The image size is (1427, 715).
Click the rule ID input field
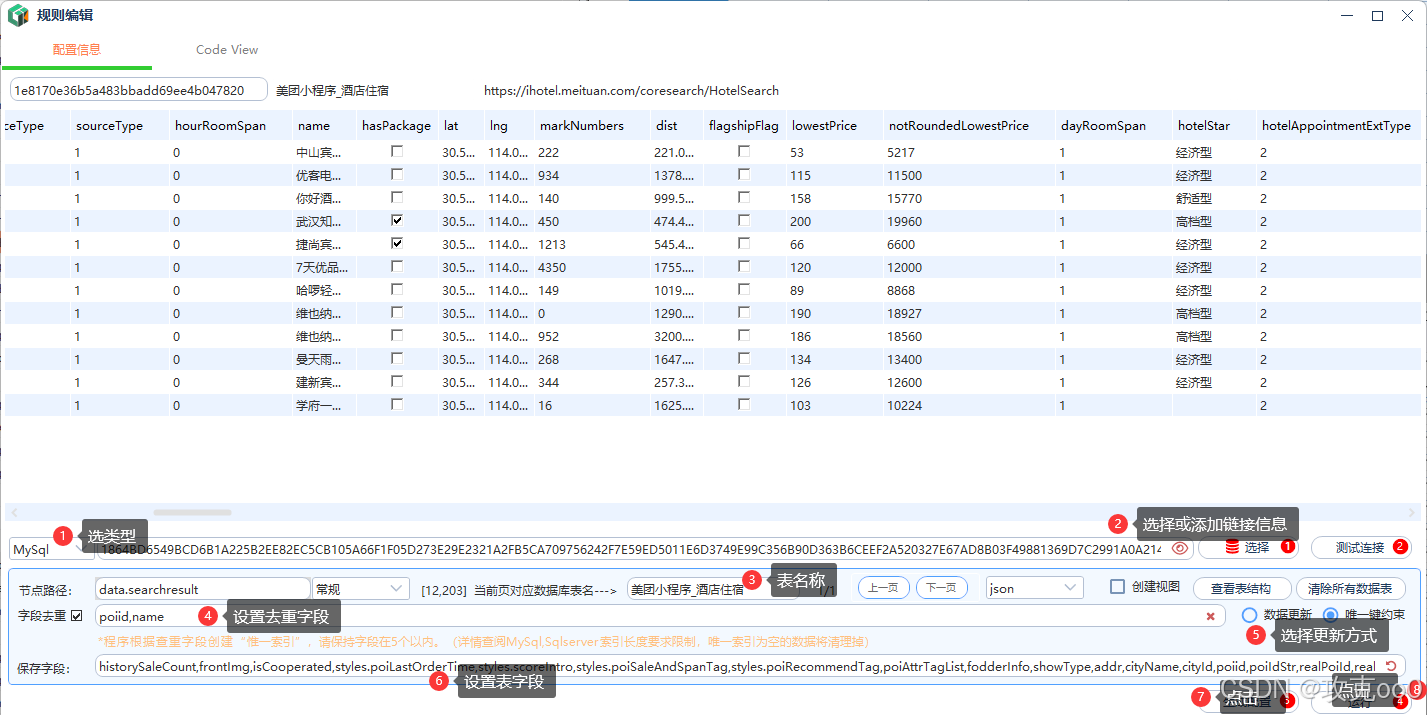[x=138, y=90]
